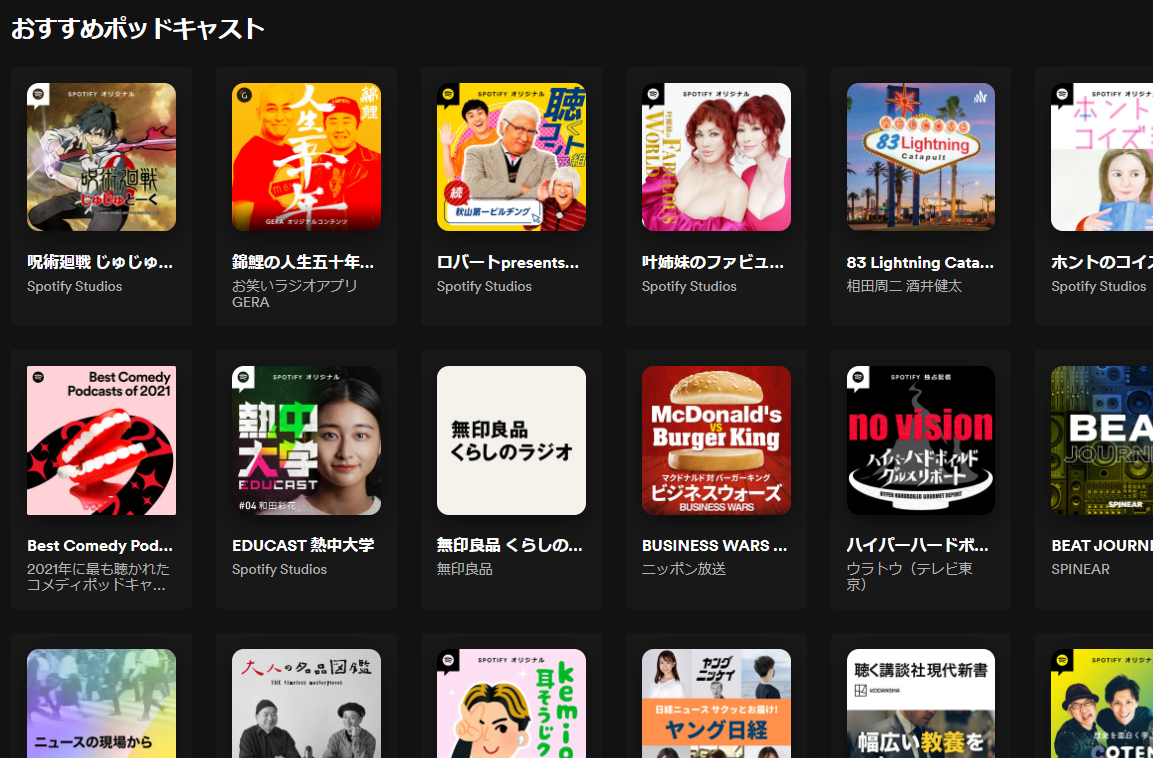
Task: Click title ホントのコイズ…
Action: 1102,262
